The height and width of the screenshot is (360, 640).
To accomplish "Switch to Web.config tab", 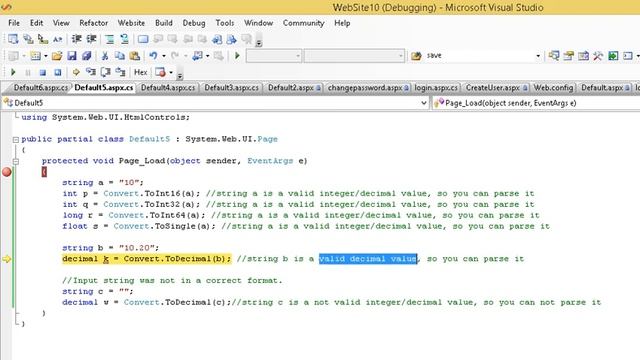I will tap(553, 88).
